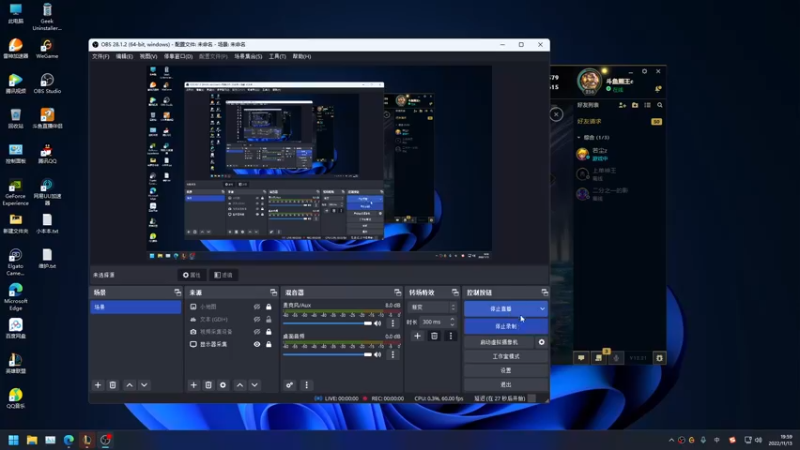Screen dimensions: 800x450
Task: Show hidden system tray icons chevron
Action: pos(671,440)
